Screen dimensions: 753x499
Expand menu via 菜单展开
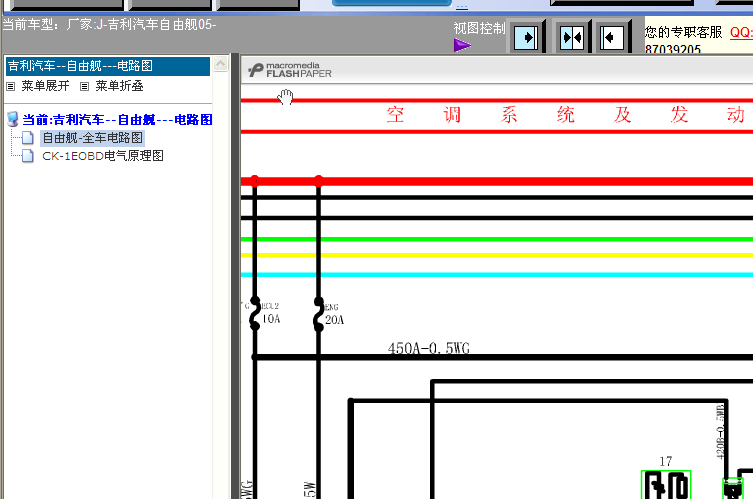click(x=45, y=86)
